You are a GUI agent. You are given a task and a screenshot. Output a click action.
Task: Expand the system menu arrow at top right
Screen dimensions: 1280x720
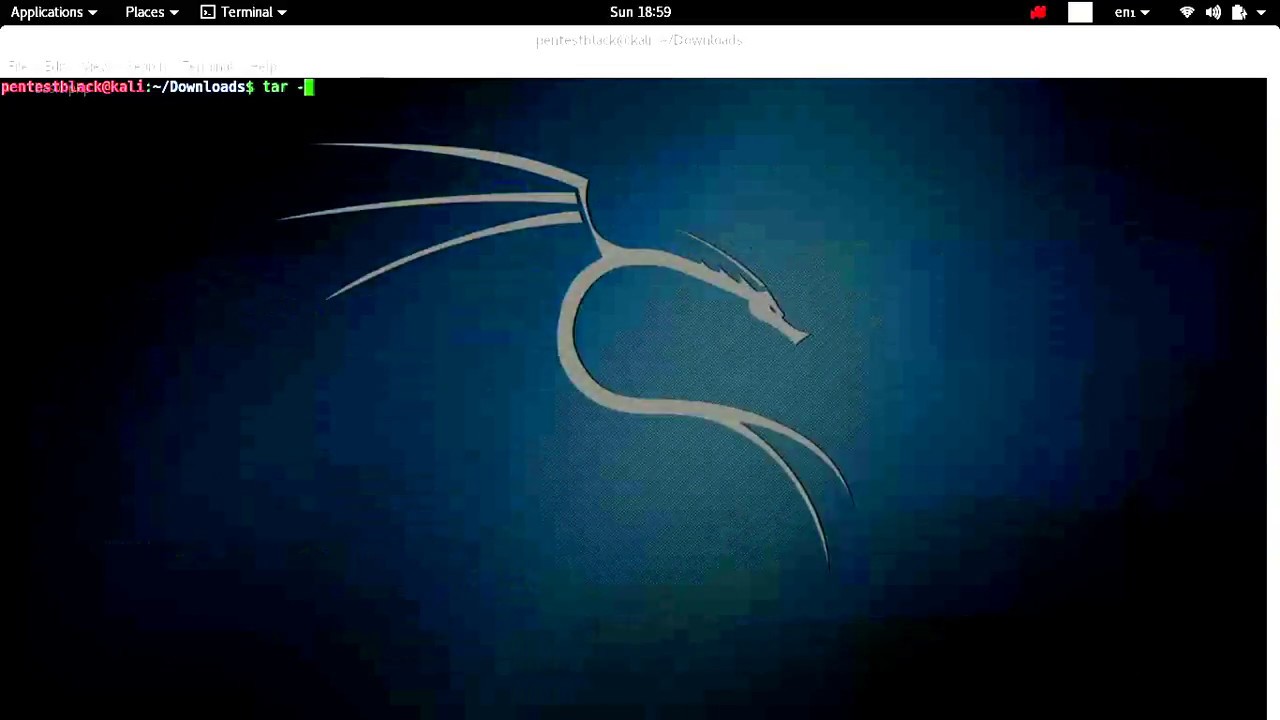pyautogui.click(x=1263, y=12)
